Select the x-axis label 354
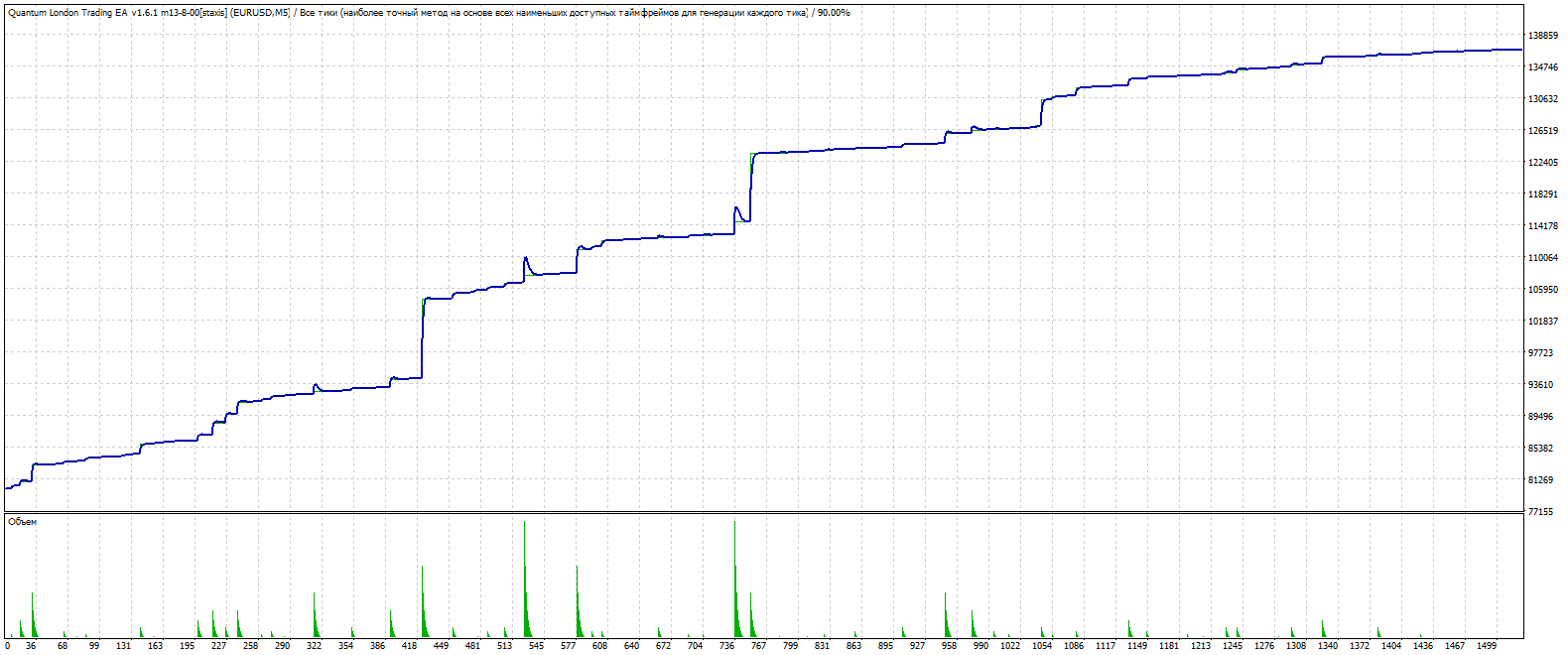 (345, 646)
